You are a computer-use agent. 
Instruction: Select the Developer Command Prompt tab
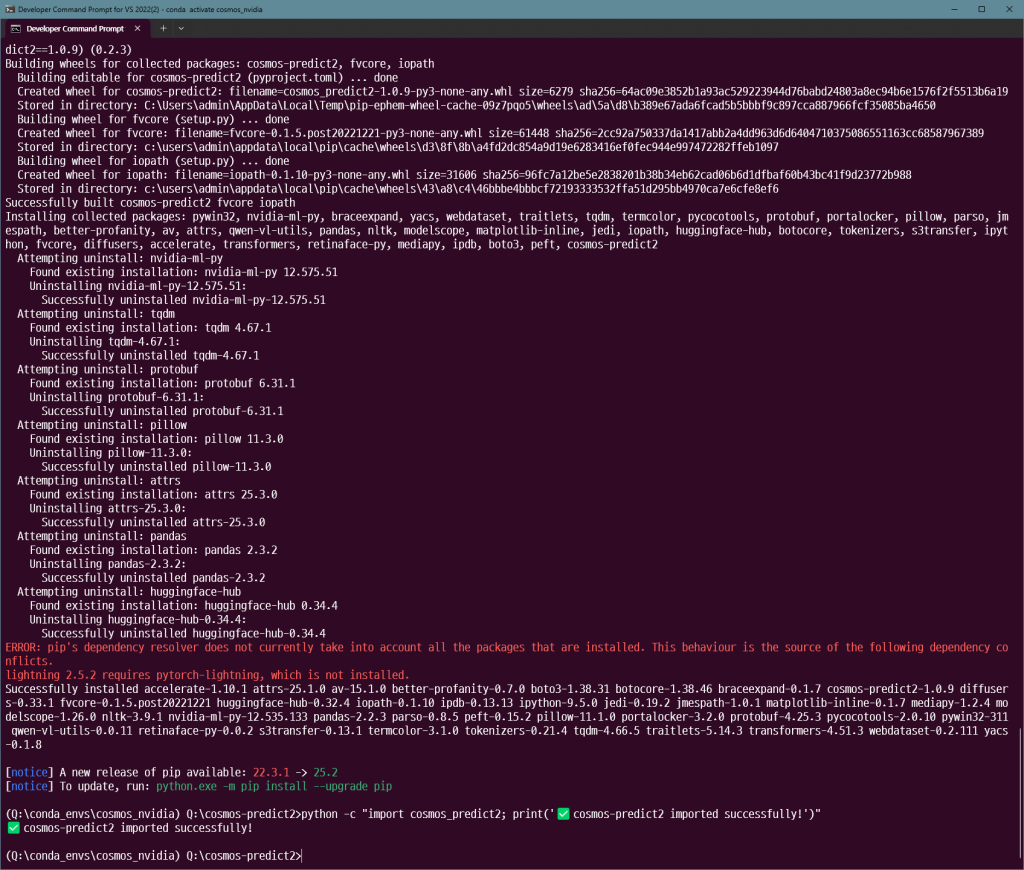[75, 29]
